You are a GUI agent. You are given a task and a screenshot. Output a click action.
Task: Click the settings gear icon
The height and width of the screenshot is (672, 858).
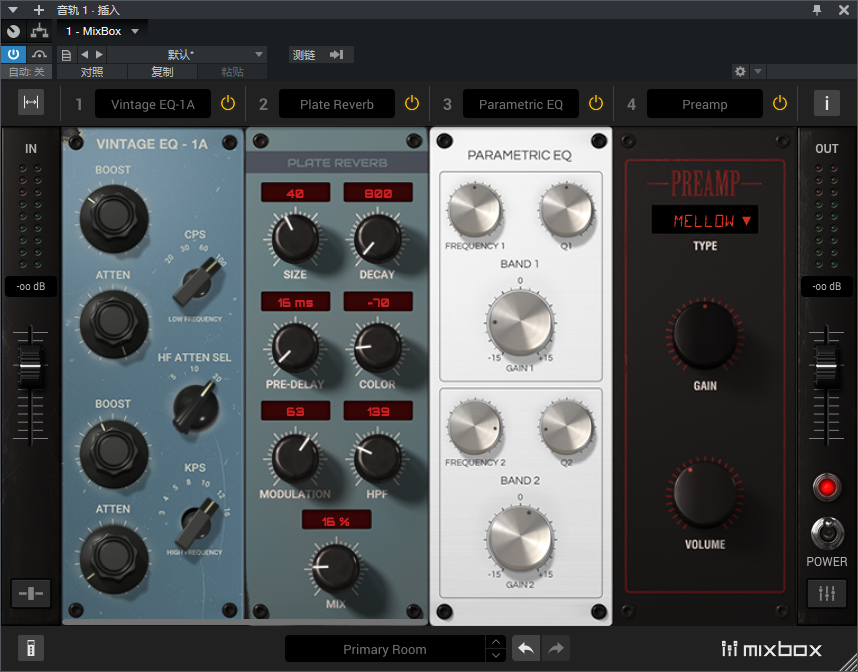coord(740,72)
